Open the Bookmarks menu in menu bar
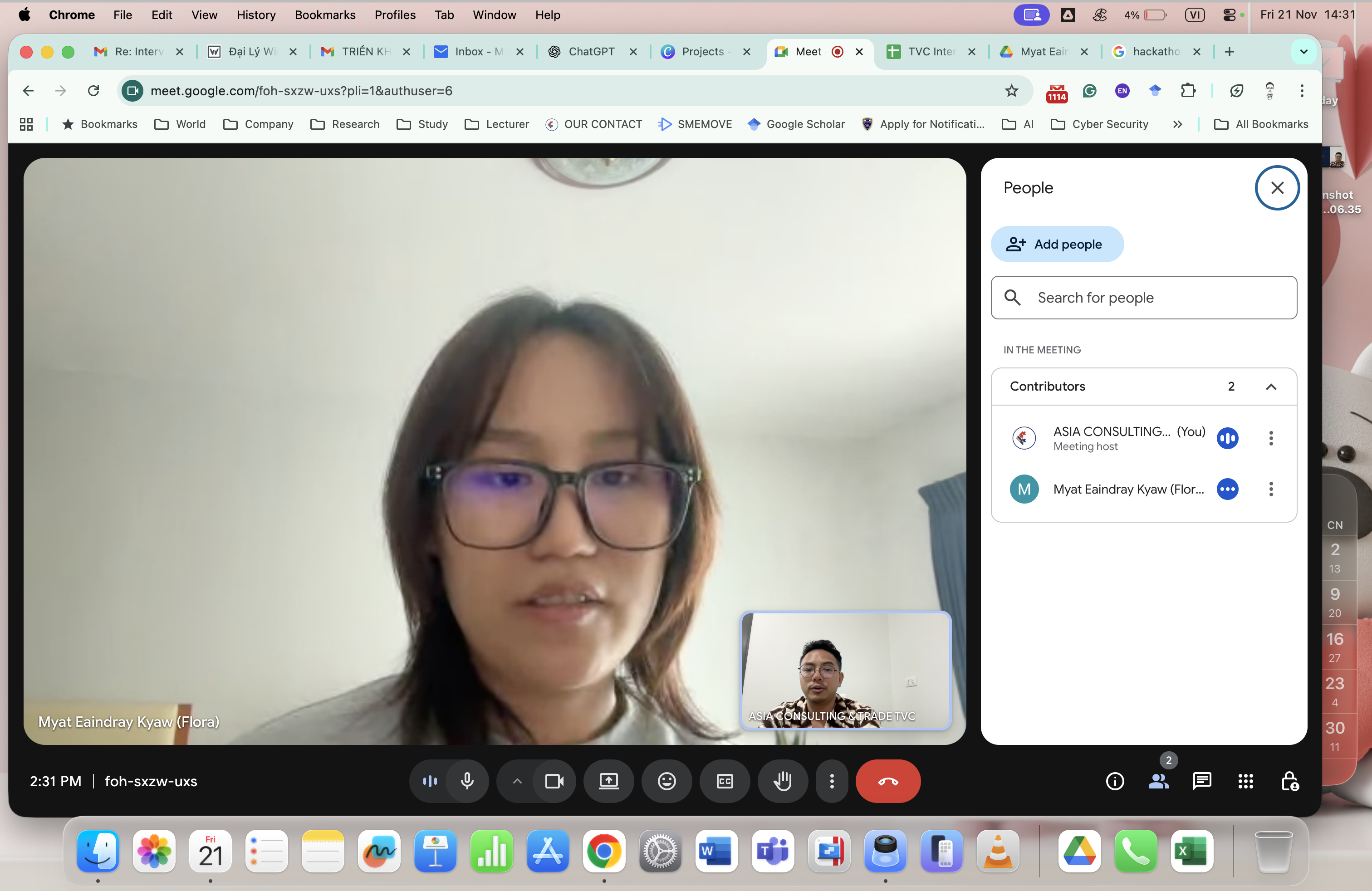 point(324,15)
